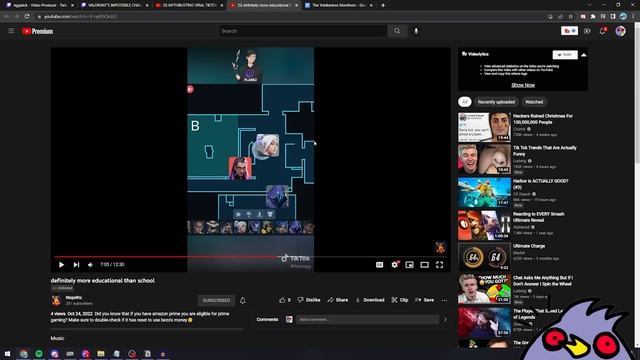Screen dimensions: 640x360
Task: Bookmark this page with star icon
Action: [571, 16]
